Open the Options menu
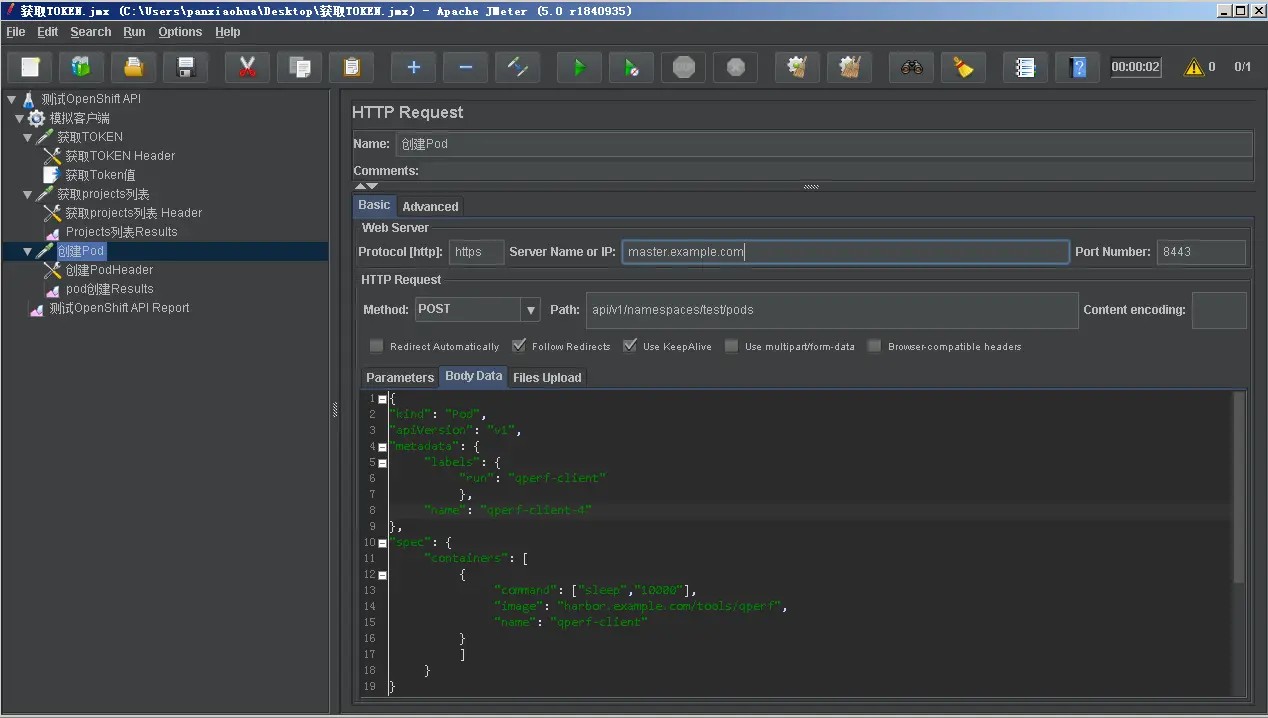The width and height of the screenshot is (1268, 718). click(x=180, y=32)
